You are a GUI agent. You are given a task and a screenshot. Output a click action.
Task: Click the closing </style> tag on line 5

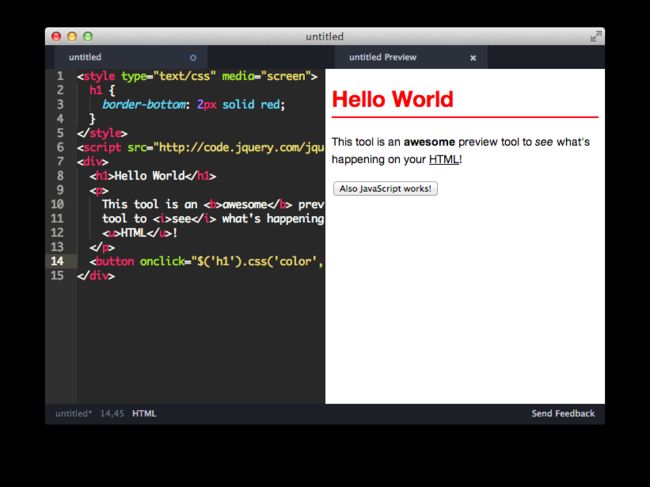[102, 133]
